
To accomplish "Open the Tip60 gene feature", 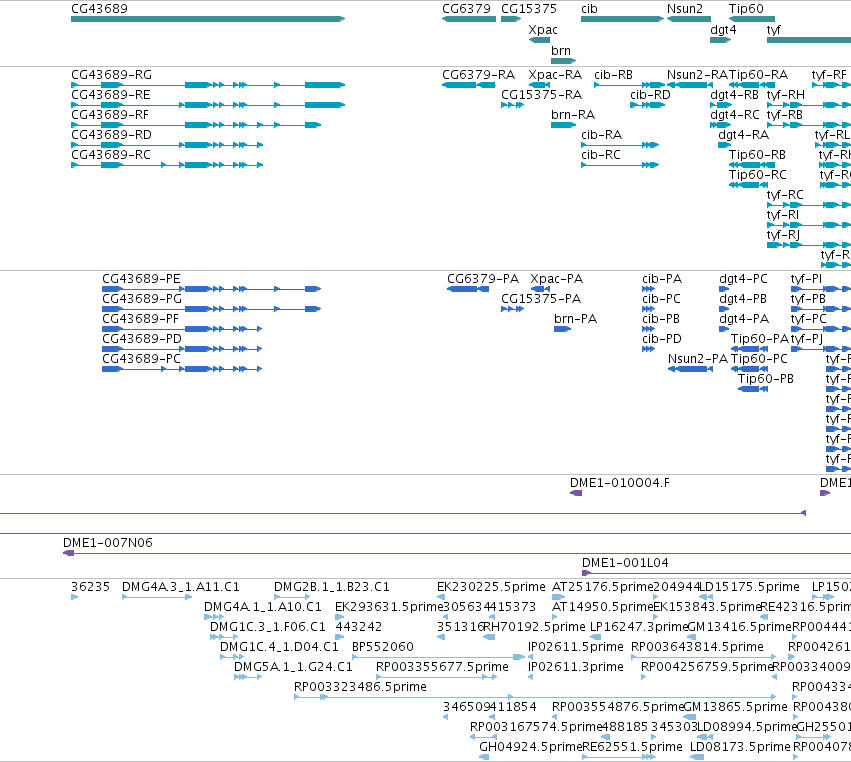I will 752,19.
